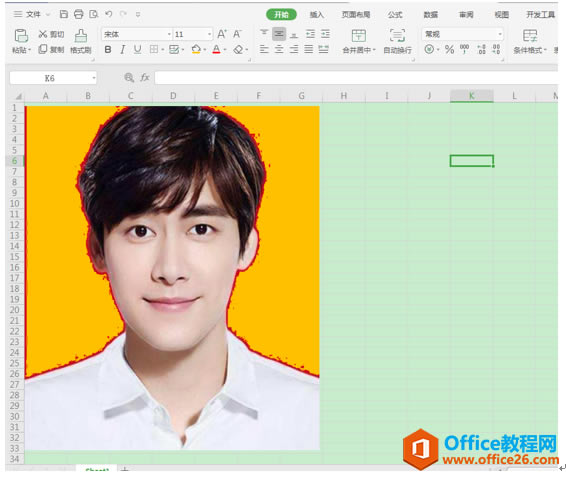
Task: Click the magnifier icon beside fx
Action: [x=129, y=77]
